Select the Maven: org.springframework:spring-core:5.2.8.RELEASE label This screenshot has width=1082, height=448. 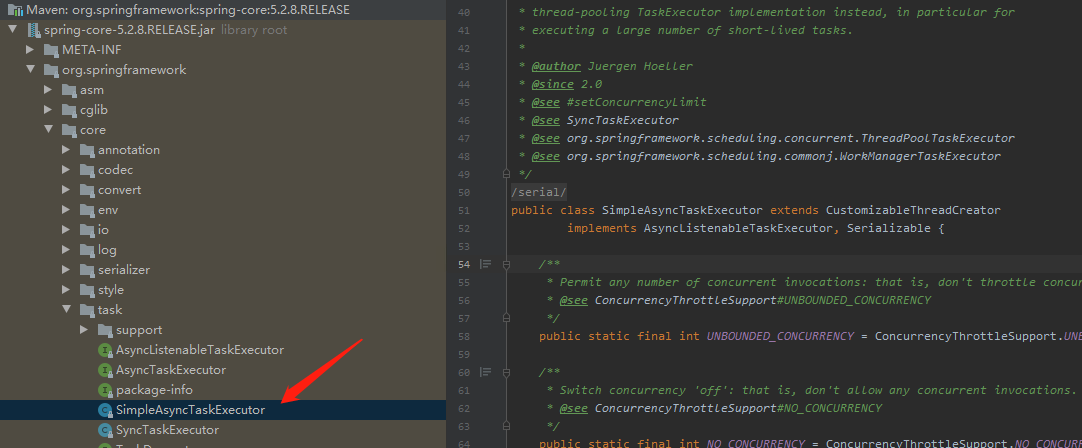coord(188,10)
